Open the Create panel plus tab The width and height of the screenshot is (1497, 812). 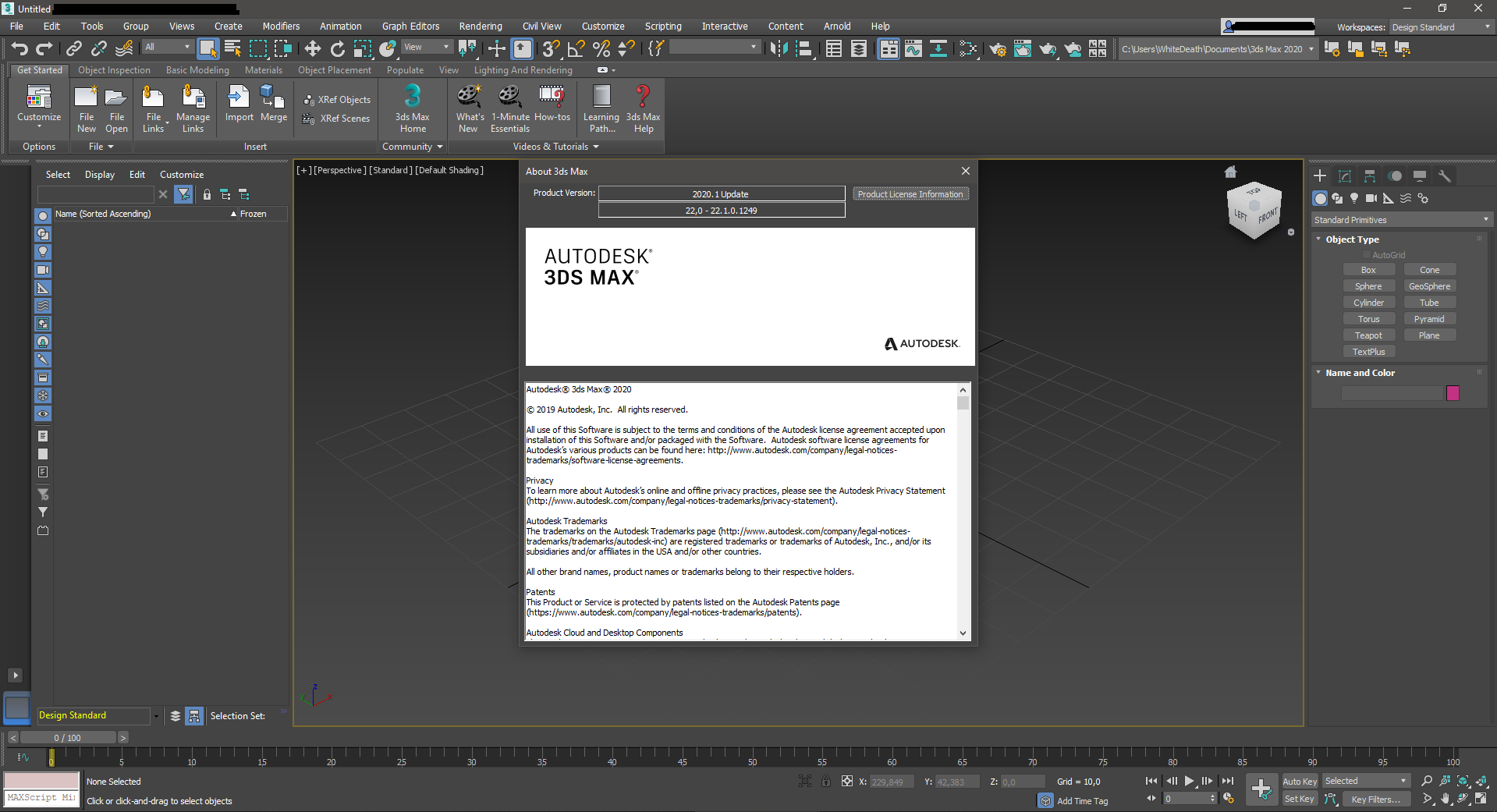(1320, 176)
